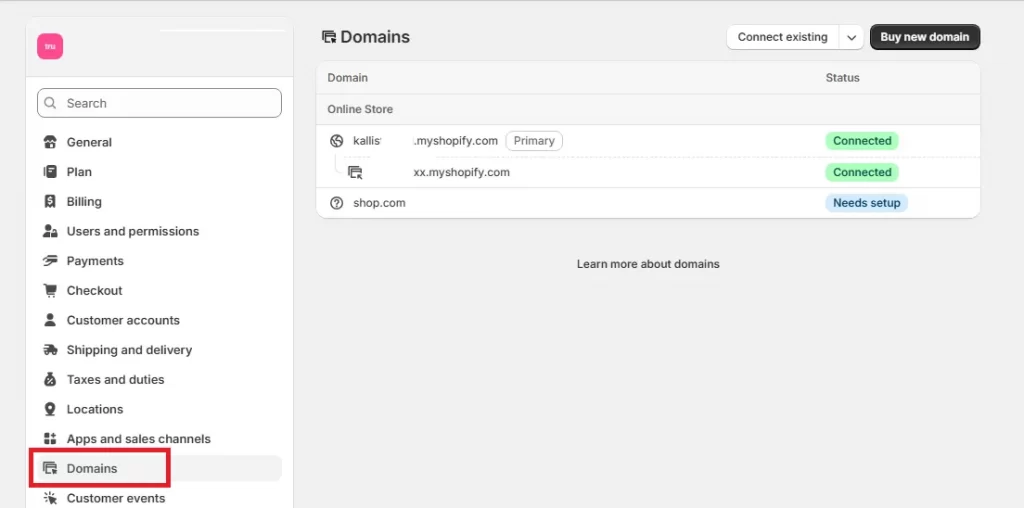Click Connected badge of primary domain
The width and height of the screenshot is (1024, 508).
tap(862, 141)
